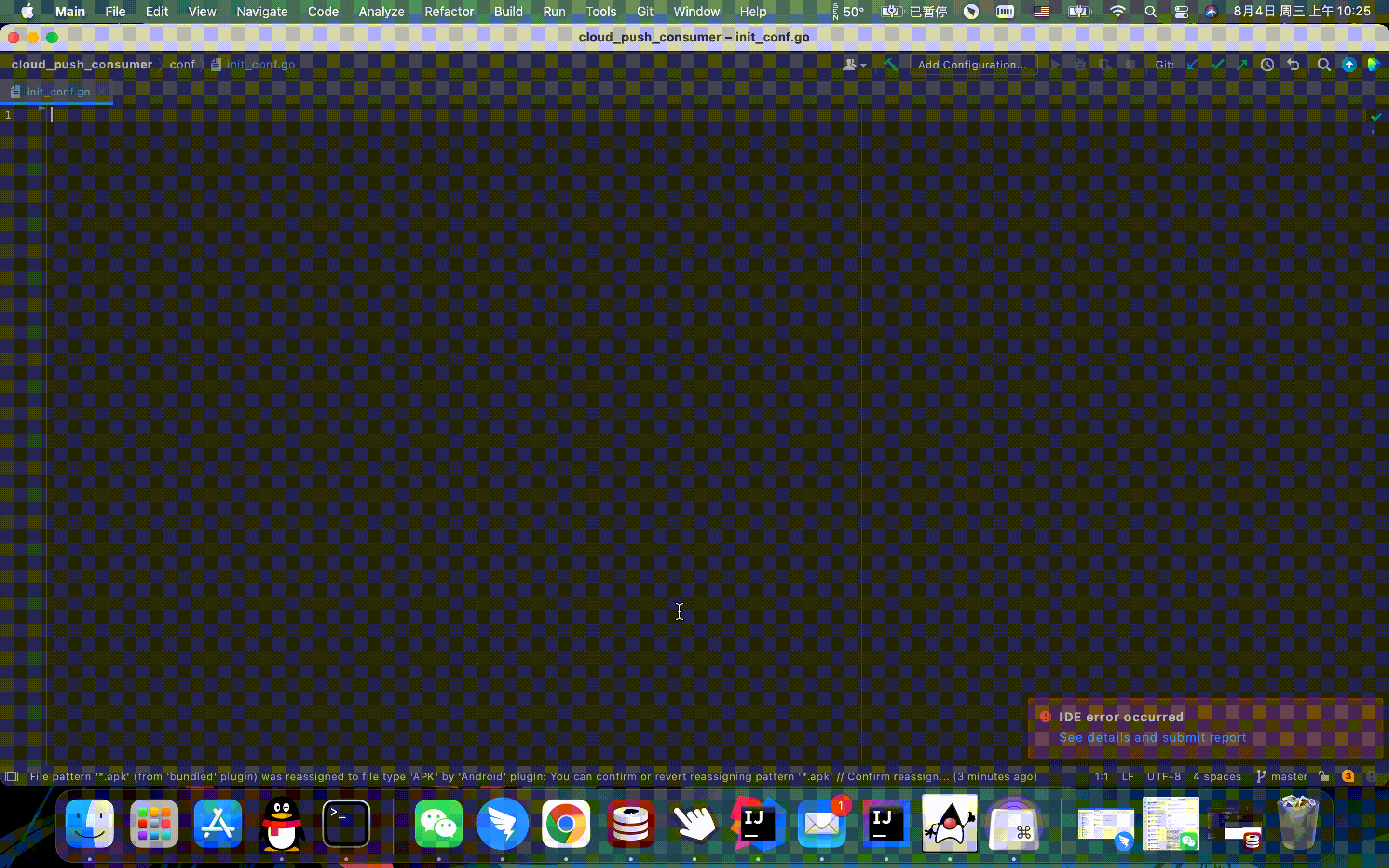Image resolution: width=1389 pixels, height=868 pixels.
Task: Click the Git commit checkmark icon
Action: click(1217, 64)
